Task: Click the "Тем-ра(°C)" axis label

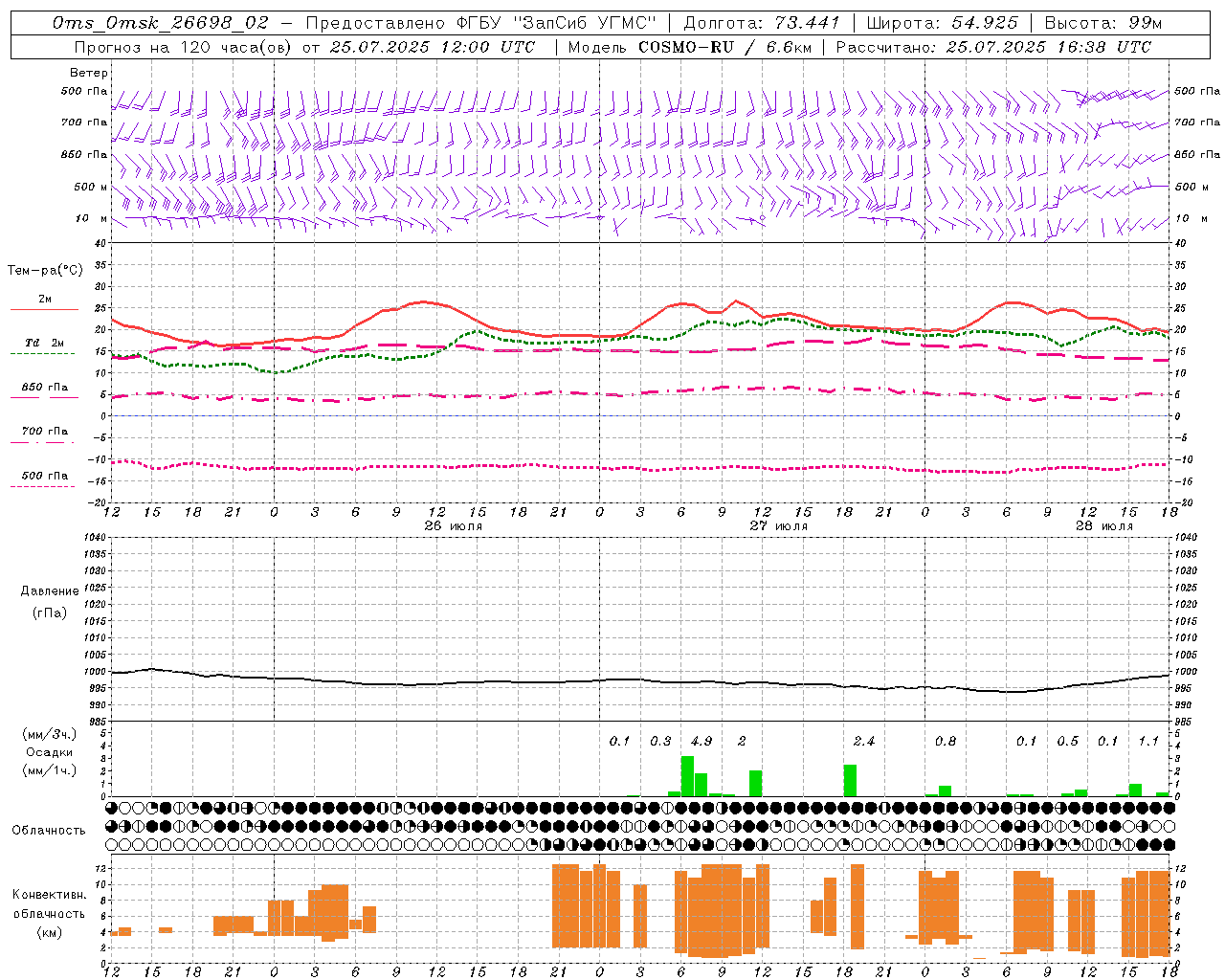Action: (x=45, y=271)
